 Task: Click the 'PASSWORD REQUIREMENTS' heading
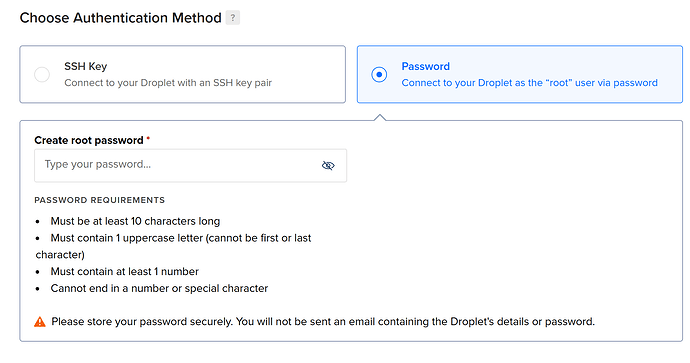tap(99, 200)
